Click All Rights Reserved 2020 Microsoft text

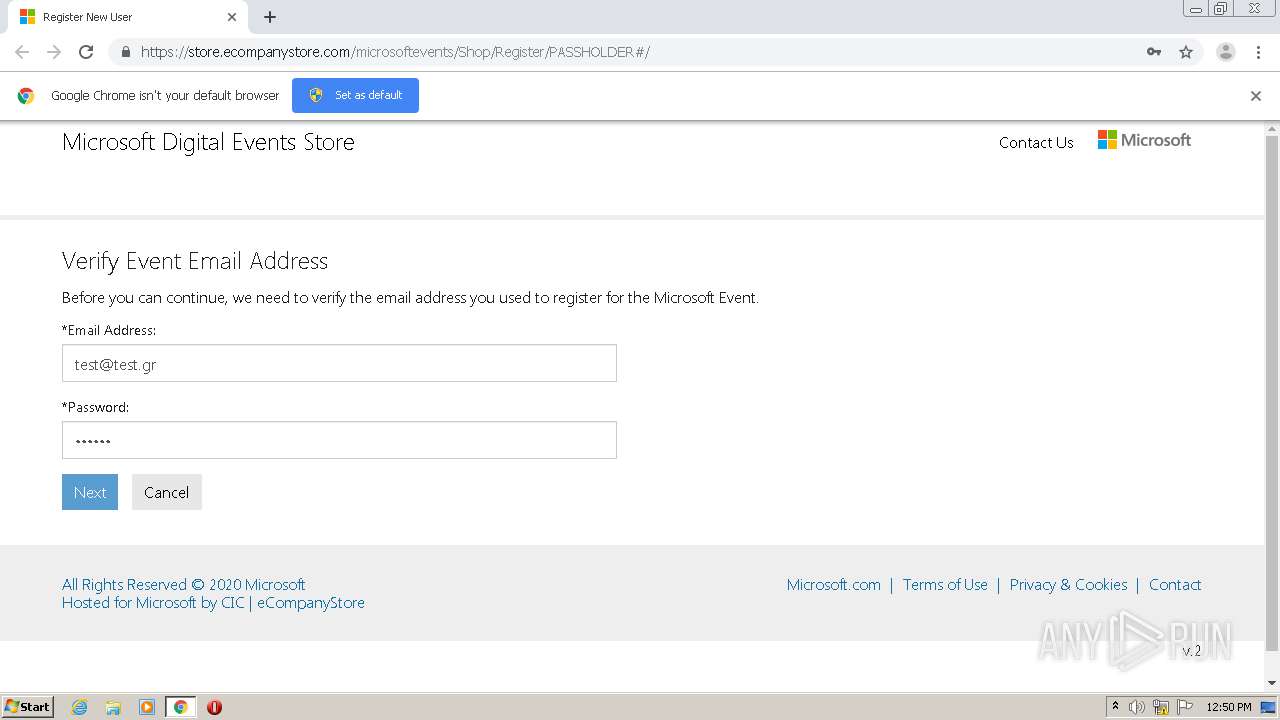(x=183, y=585)
